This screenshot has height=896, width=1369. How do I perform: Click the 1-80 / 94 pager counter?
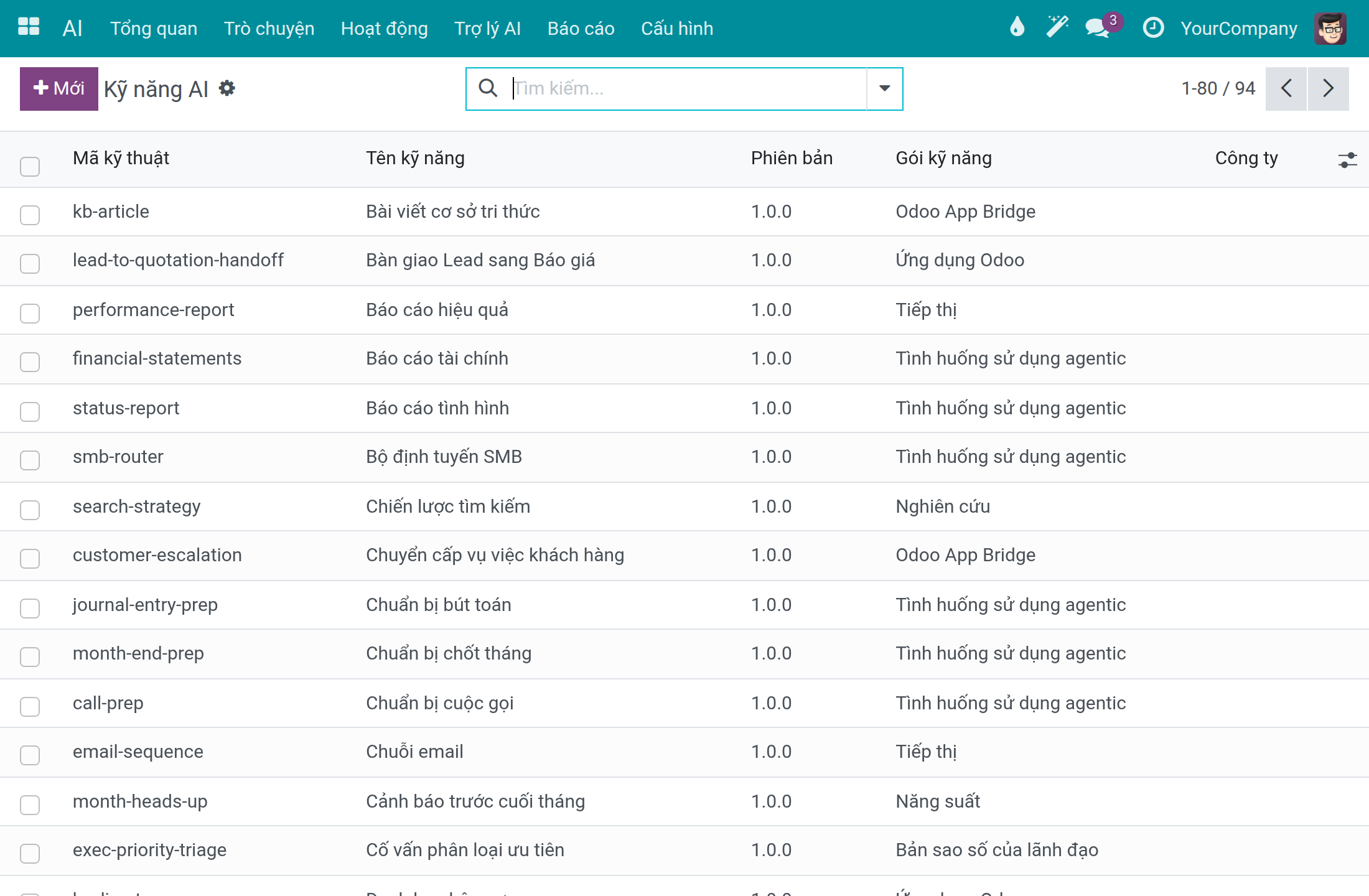click(1218, 88)
